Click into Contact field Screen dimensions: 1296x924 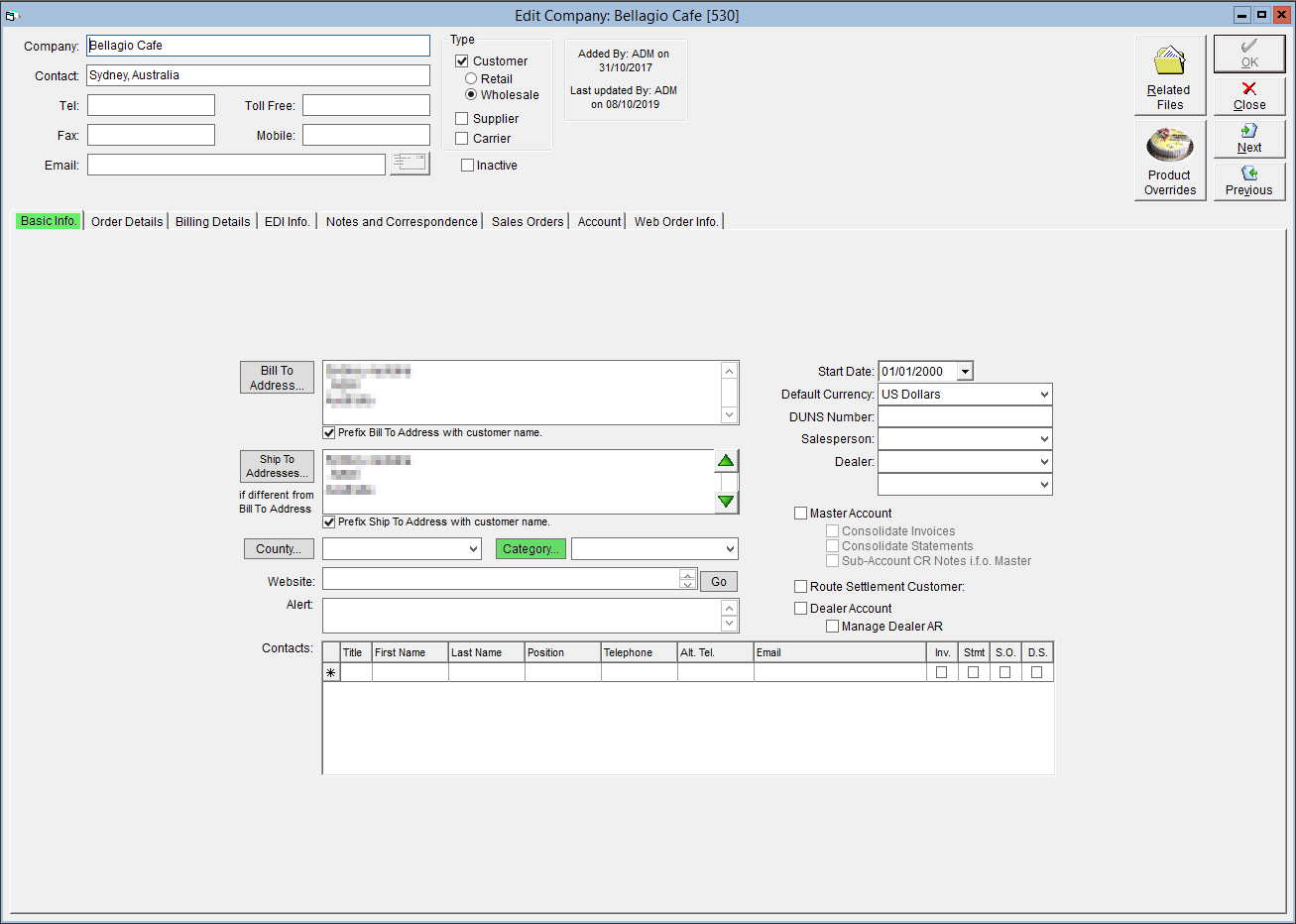coord(258,75)
